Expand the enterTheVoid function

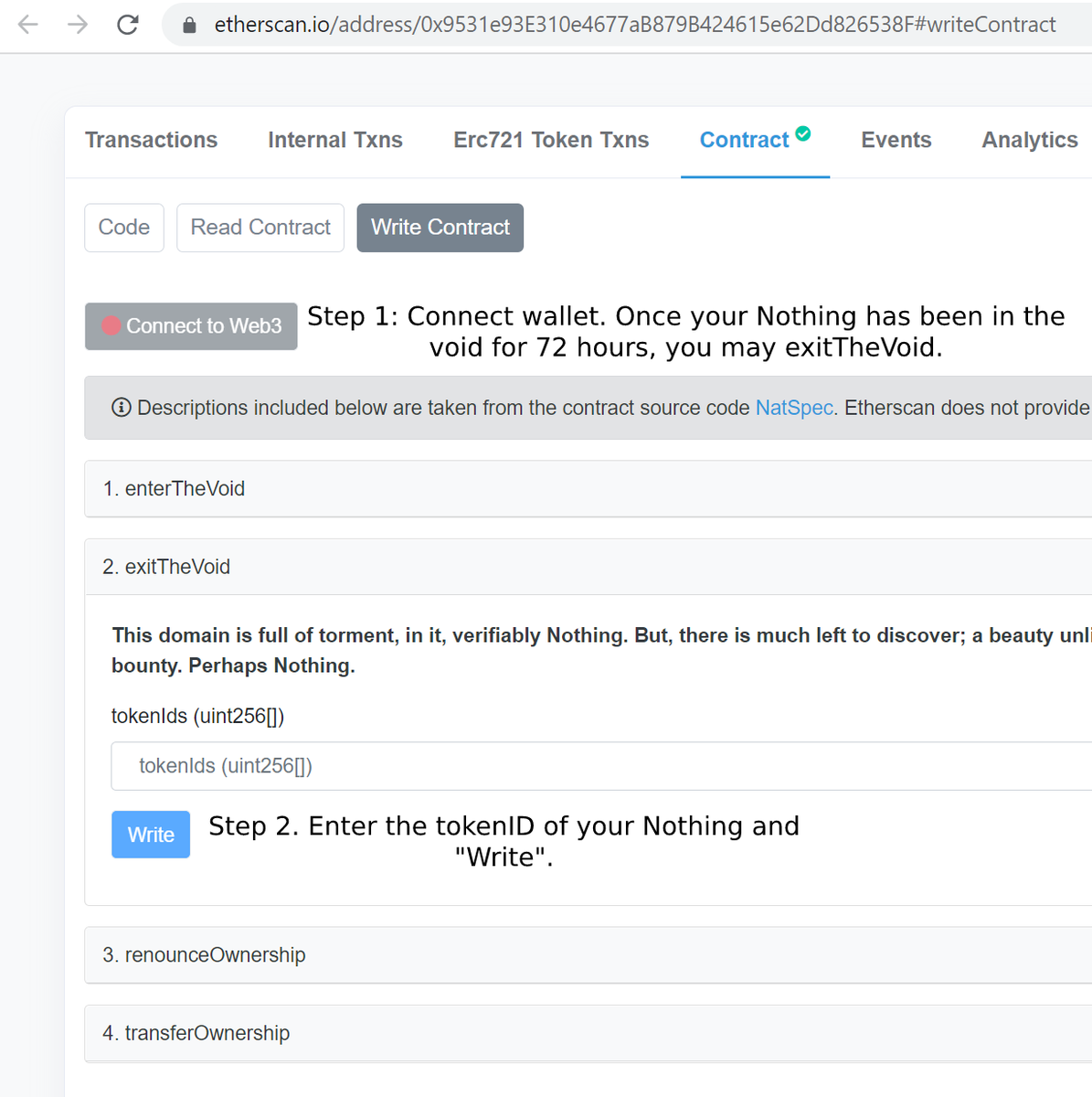click(588, 489)
